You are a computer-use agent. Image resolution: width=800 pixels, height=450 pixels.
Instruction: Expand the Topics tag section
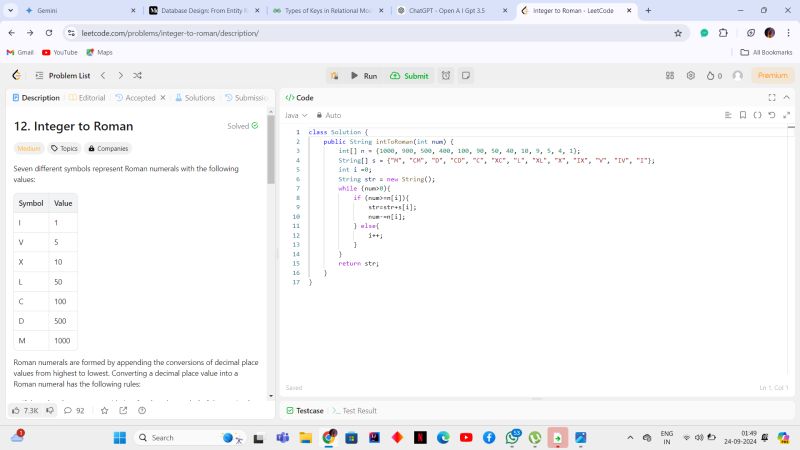click(64, 148)
